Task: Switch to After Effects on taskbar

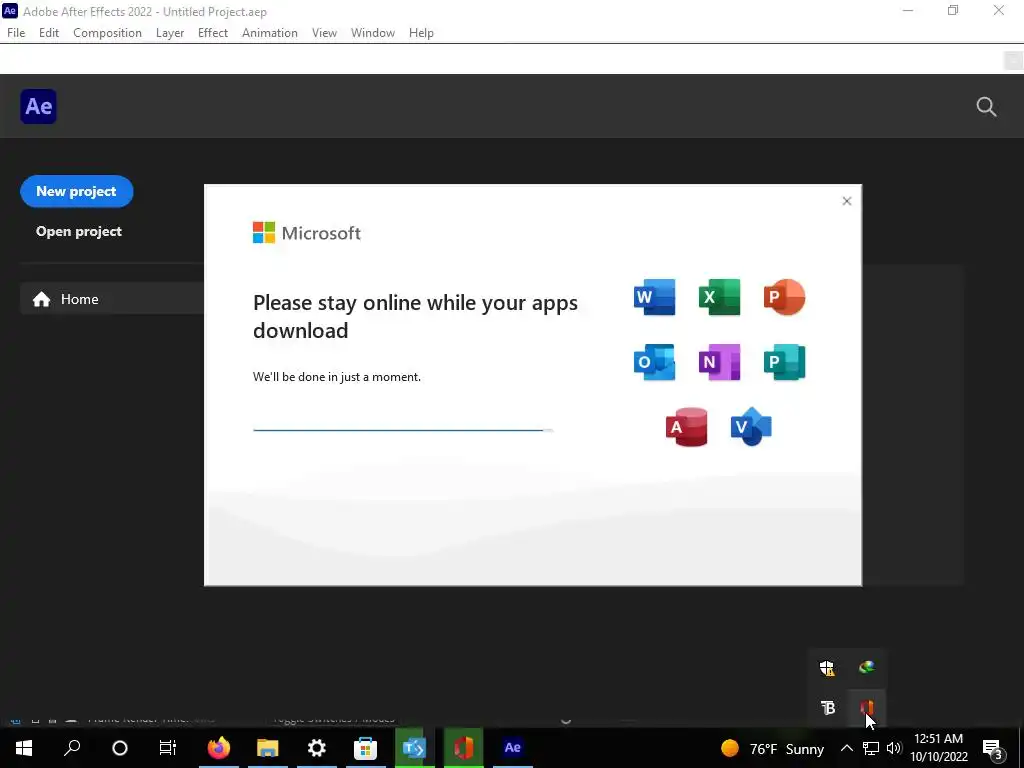Action: [513, 748]
